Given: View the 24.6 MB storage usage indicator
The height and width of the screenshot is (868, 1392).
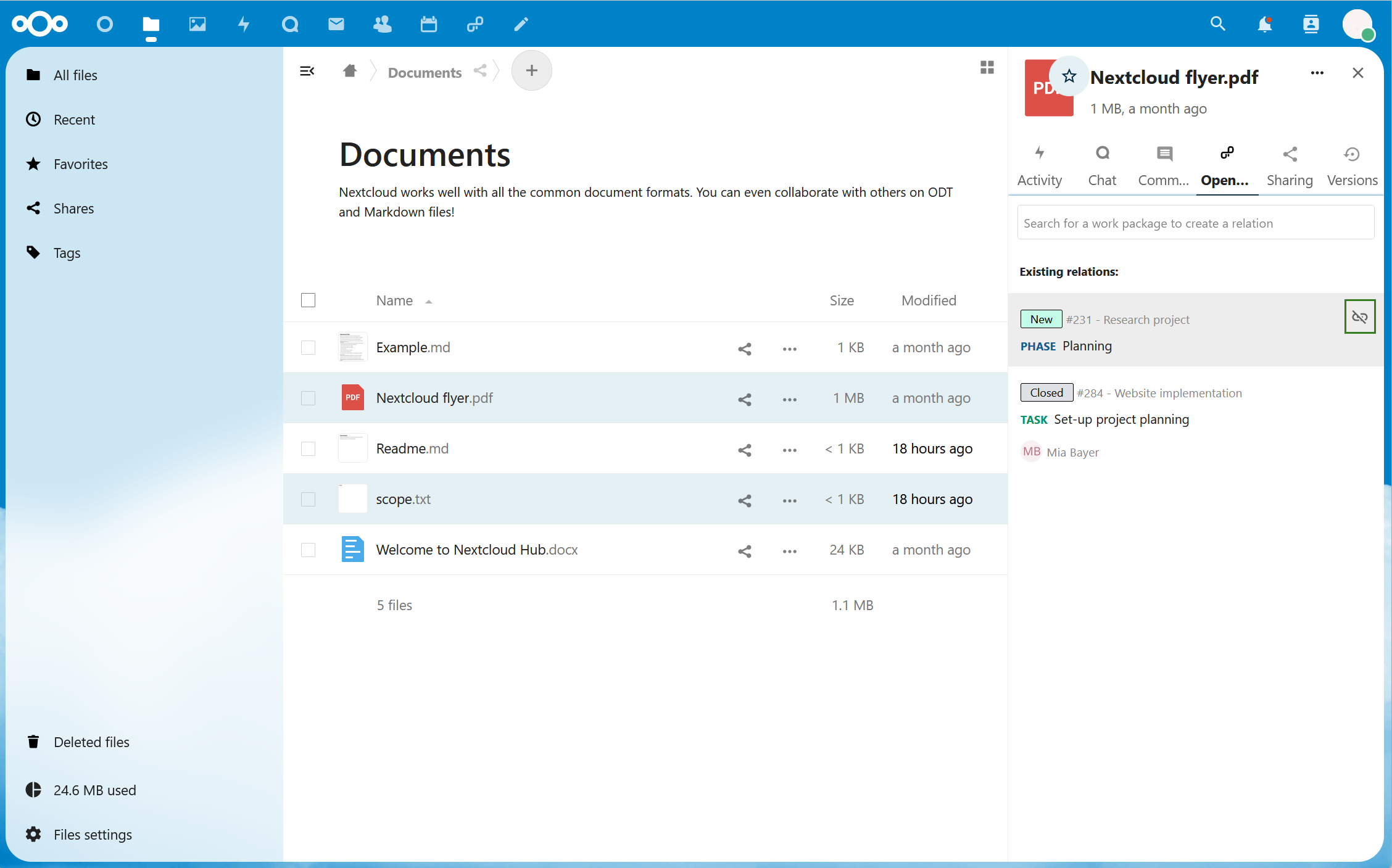Looking at the screenshot, I should point(95,790).
